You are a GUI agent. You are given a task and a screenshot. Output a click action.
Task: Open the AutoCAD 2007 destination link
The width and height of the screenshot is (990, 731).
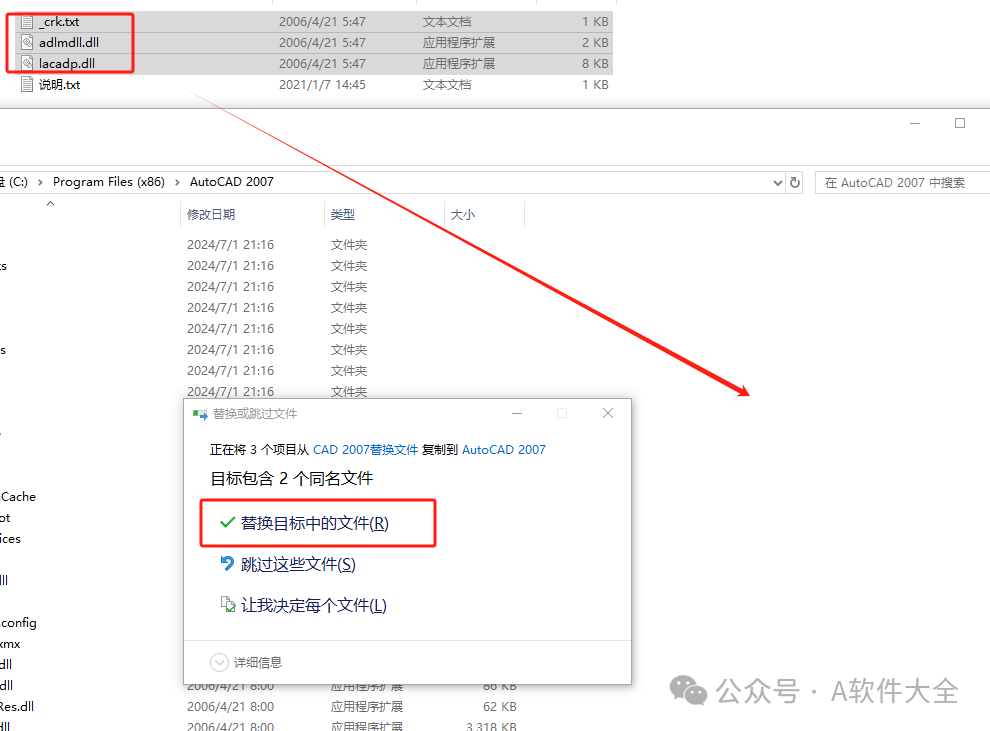tap(504, 449)
